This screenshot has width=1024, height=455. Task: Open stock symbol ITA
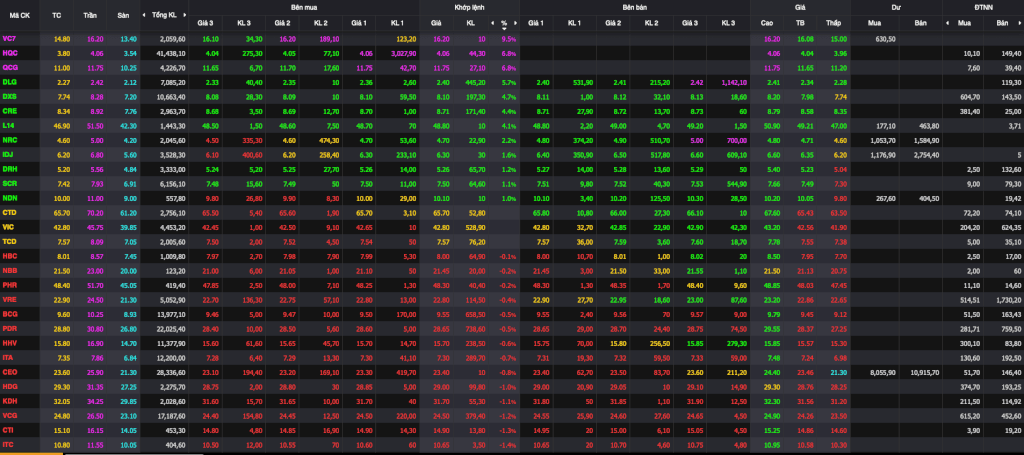[x=8, y=358]
